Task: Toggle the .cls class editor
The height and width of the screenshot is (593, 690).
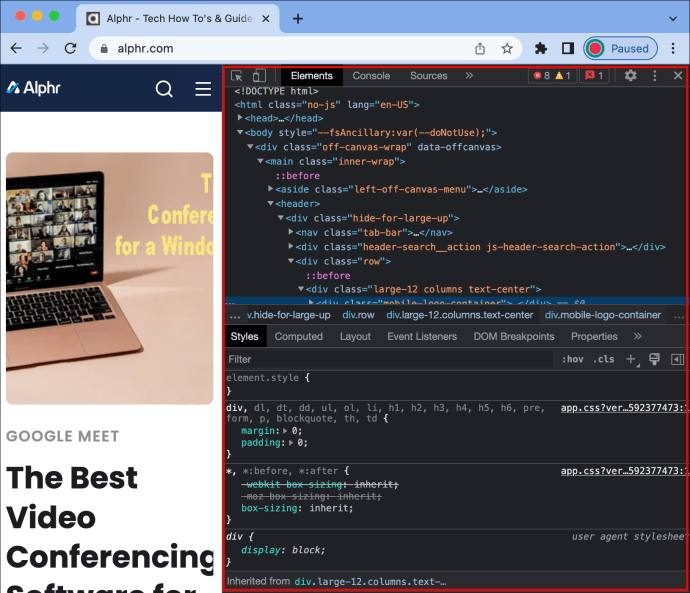Action: coord(603,359)
